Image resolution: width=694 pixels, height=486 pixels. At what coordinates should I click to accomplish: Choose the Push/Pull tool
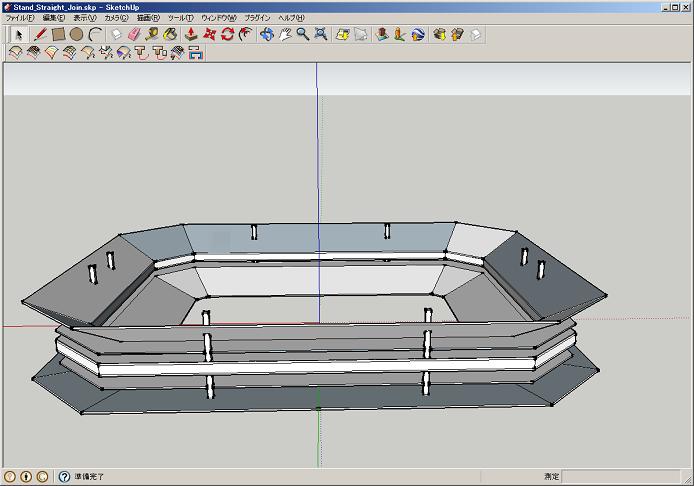coord(191,34)
